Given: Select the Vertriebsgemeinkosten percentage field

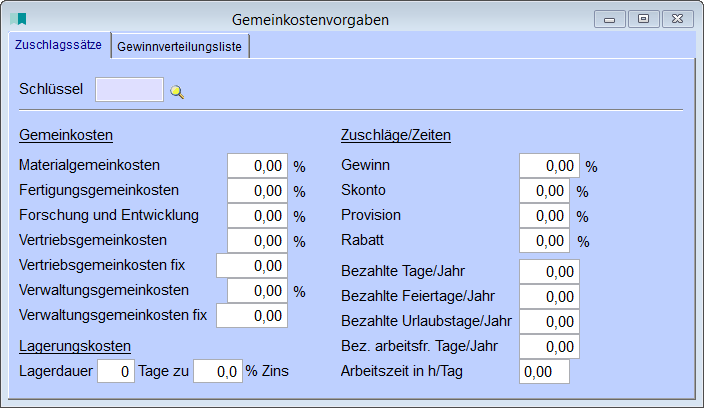Looking at the screenshot, I should point(257,241).
